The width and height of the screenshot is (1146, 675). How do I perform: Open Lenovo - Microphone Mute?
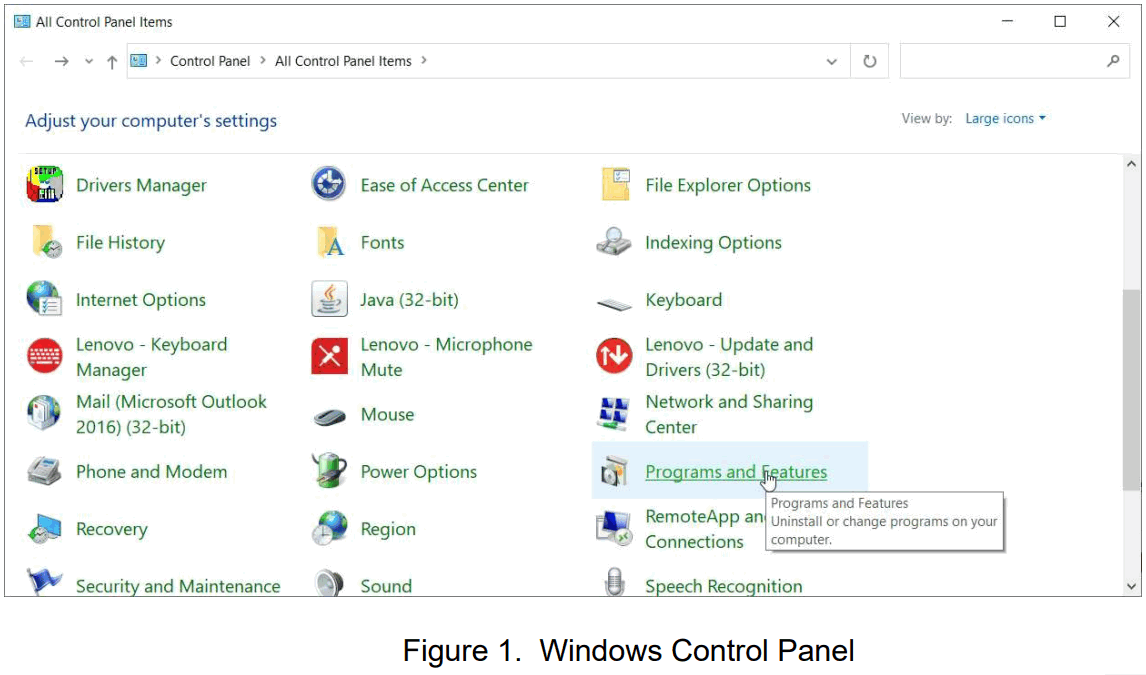446,356
